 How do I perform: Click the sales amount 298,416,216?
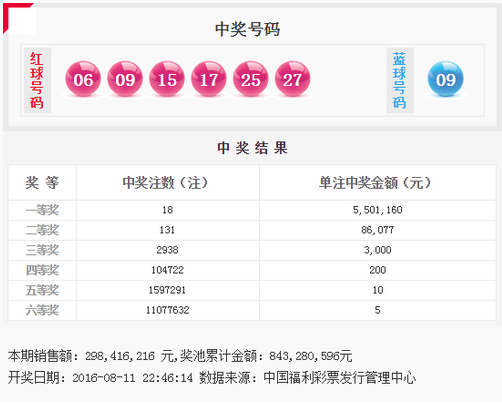pos(120,356)
